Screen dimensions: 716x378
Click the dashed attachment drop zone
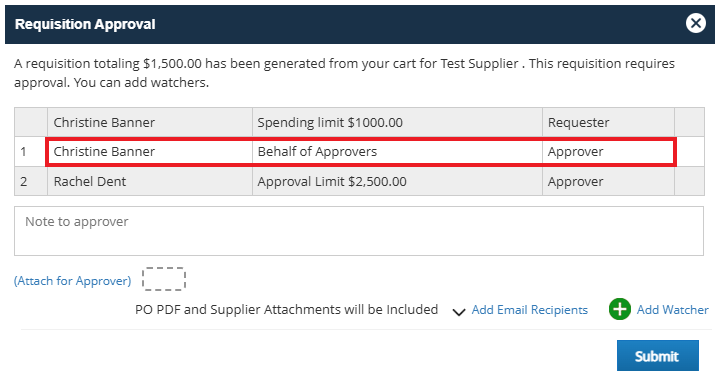tap(164, 279)
